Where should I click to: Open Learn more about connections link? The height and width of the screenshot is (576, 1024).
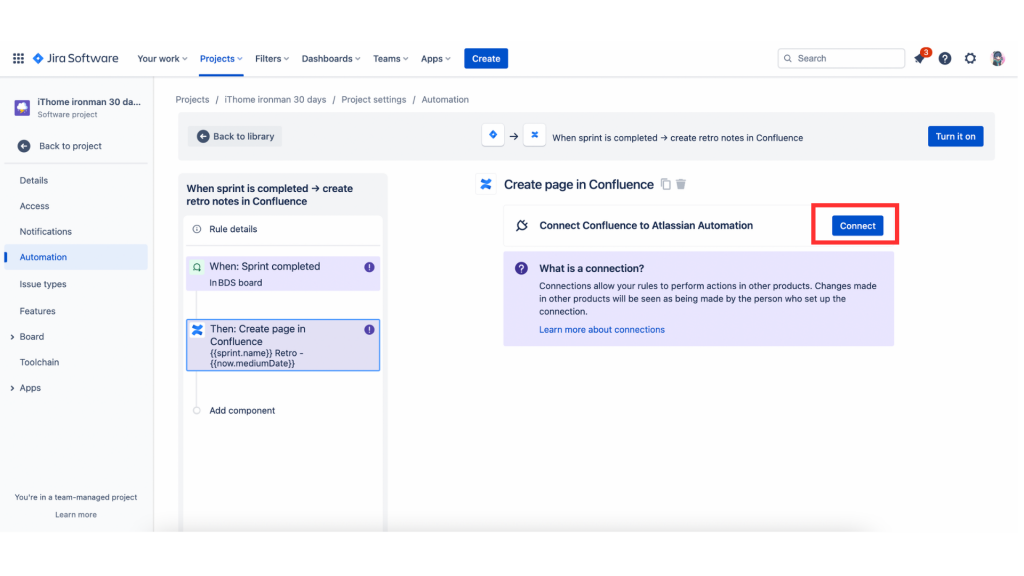pos(601,330)
